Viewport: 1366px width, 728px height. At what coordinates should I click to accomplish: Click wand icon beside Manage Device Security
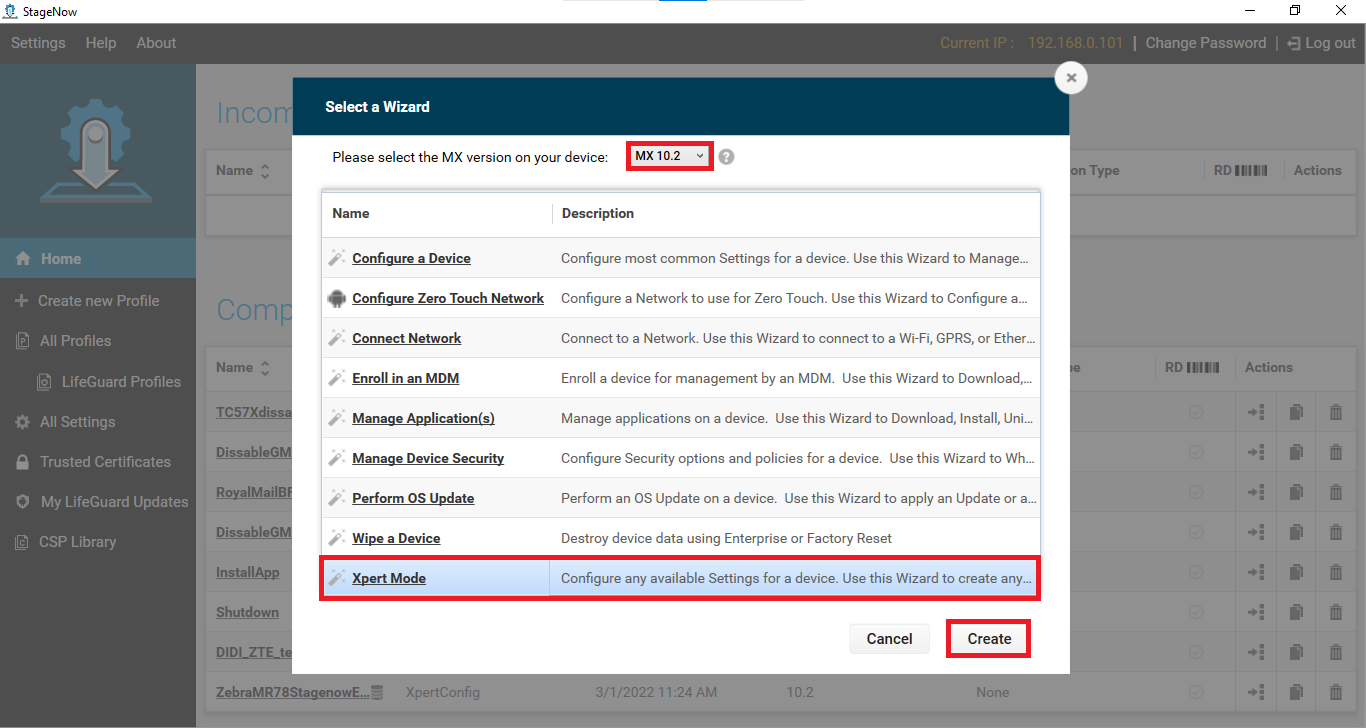[x=336, y=458]
